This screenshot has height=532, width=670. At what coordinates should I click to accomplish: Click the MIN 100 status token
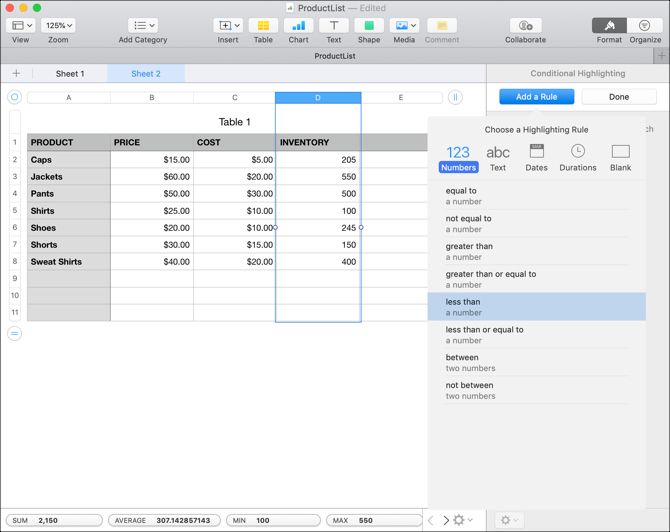(273, 520)
